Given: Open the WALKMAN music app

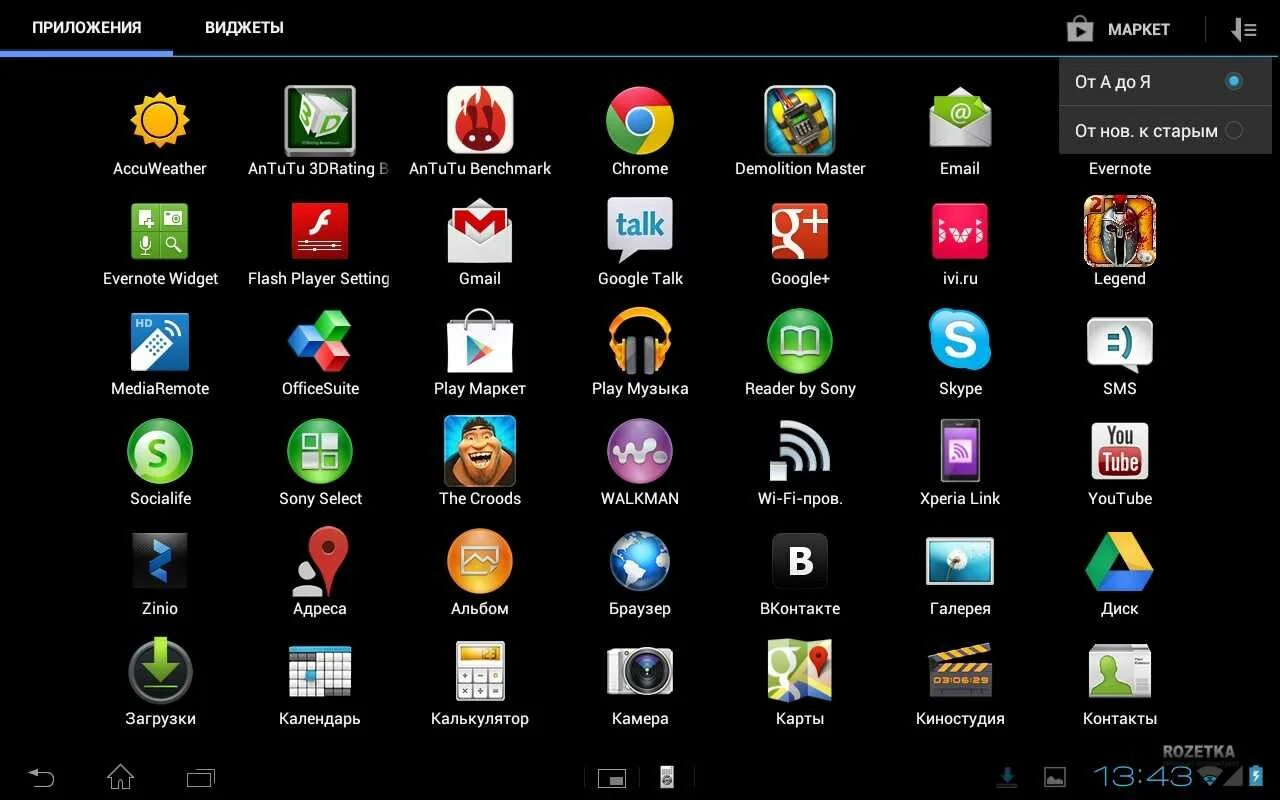Looking at the screenshot, I should (x=640, y=451).
